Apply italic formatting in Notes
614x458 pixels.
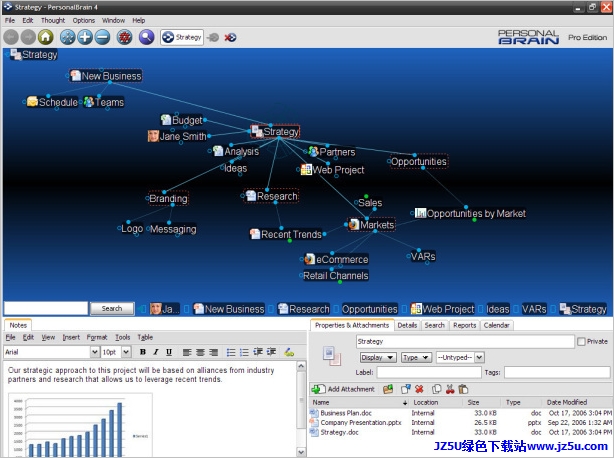156,352
